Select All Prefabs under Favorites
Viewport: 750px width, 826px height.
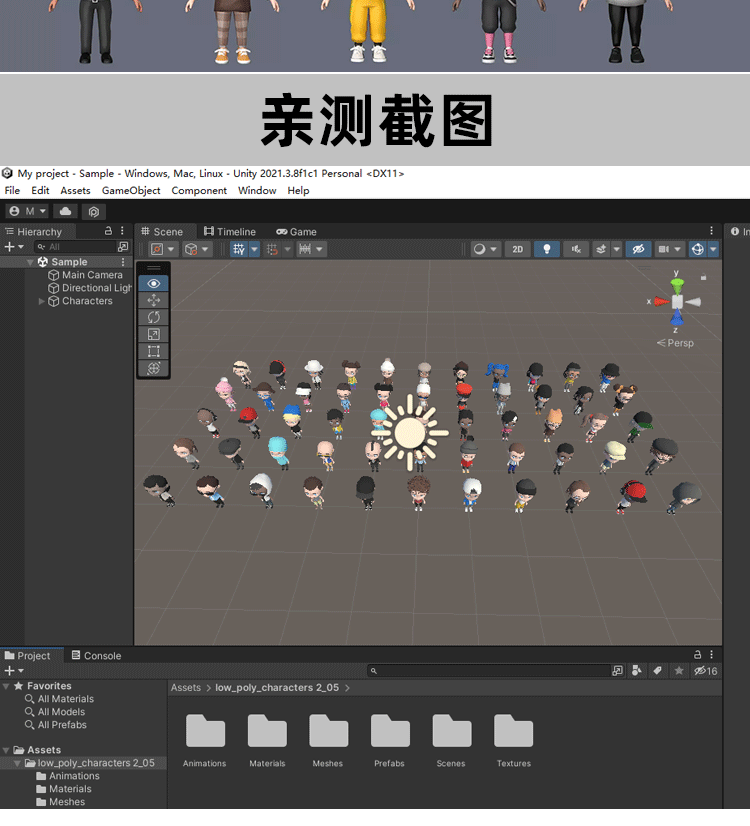62,725
